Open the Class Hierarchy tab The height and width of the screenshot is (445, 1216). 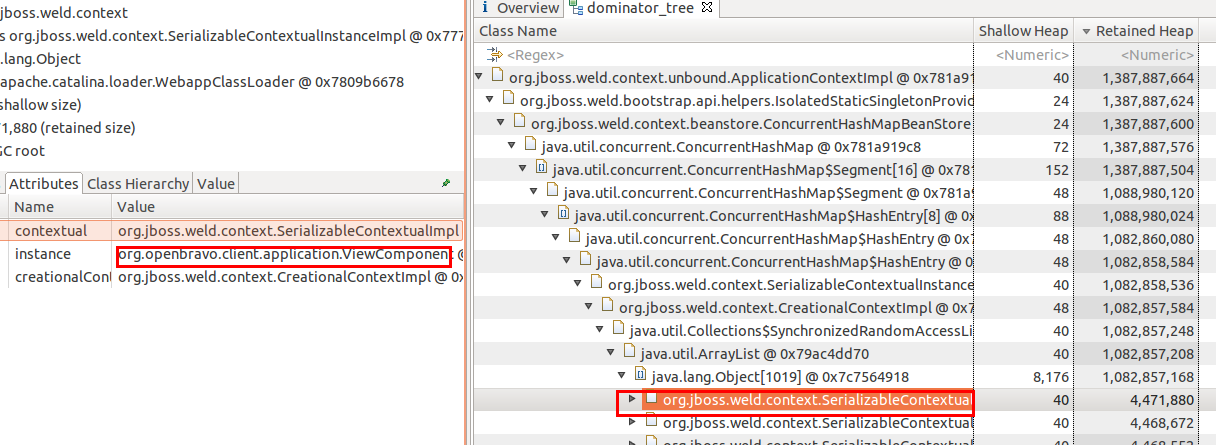tap(137, 184)
